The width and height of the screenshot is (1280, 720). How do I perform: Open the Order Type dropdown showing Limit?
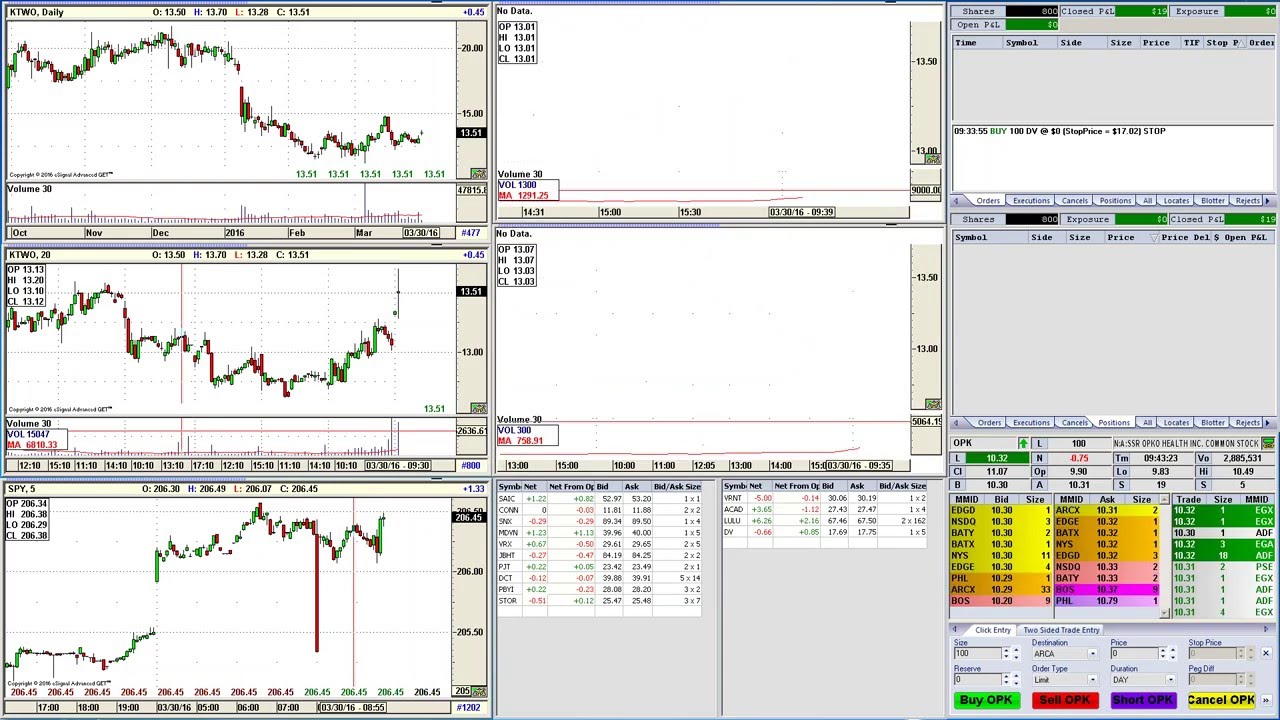(x=1092, y=680)
